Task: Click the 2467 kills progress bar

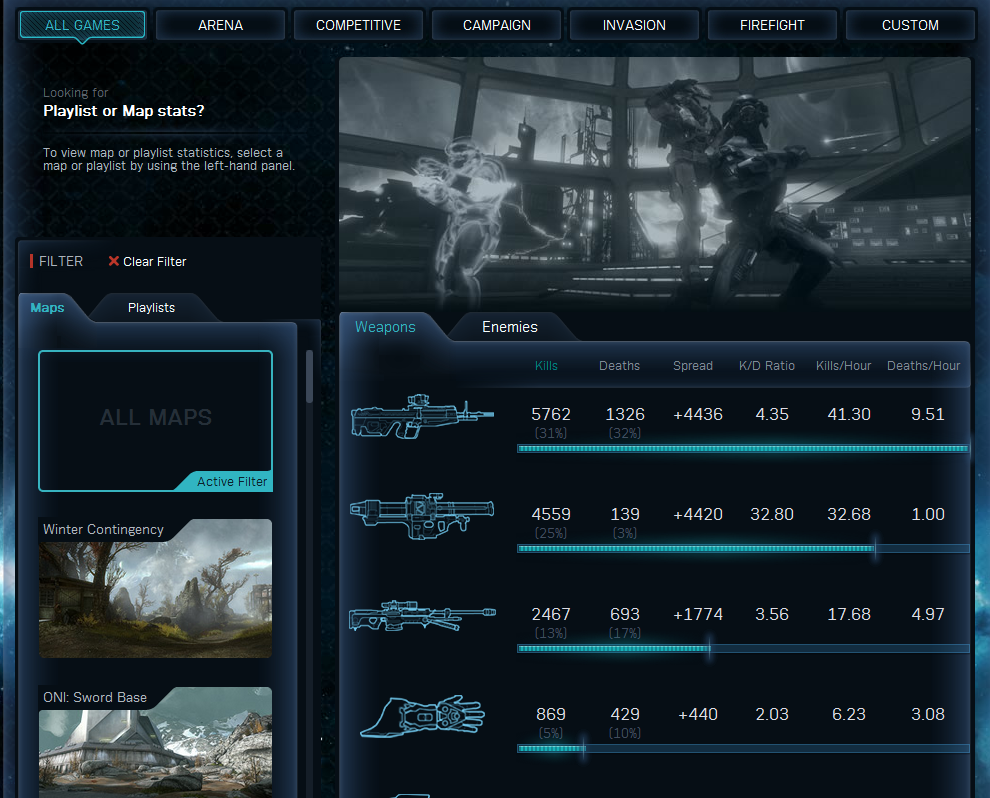Action: coord(743,648)
